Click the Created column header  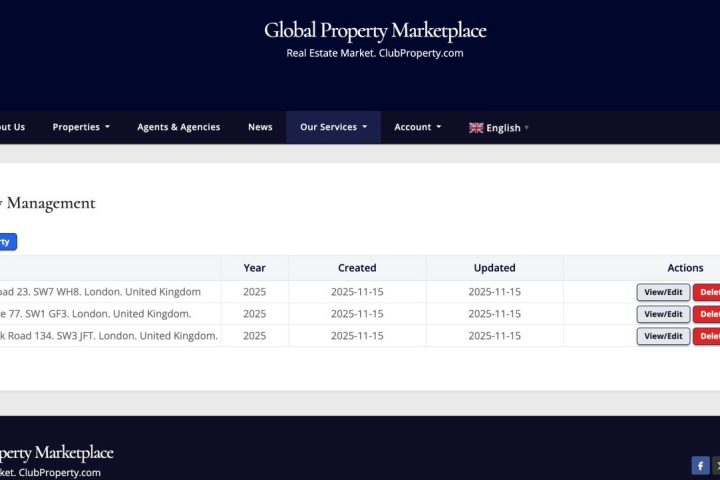(x=357, y=268)
